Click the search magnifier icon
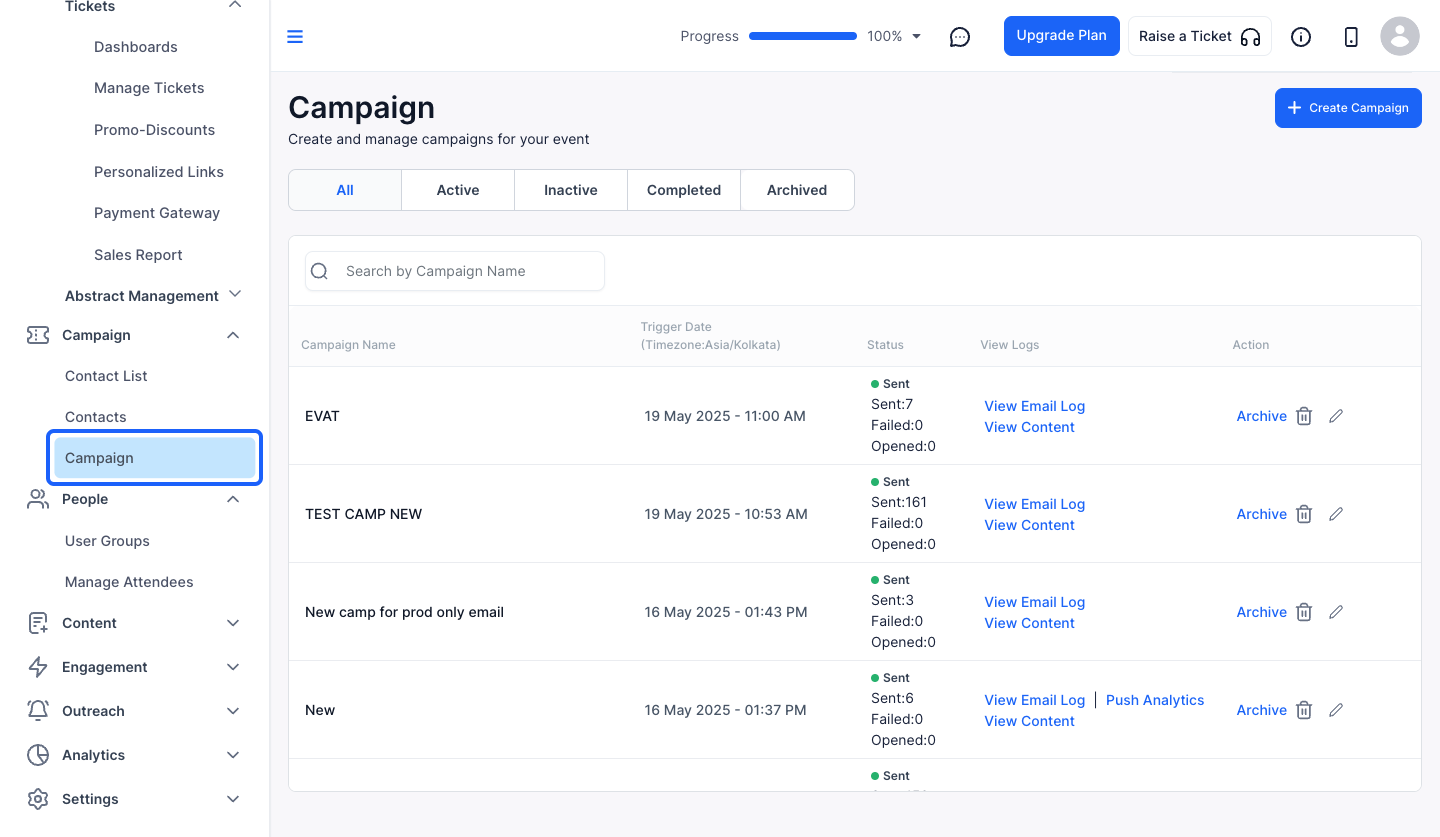The width and height of the screenshot is (1440, 837). tap(320, 271)
